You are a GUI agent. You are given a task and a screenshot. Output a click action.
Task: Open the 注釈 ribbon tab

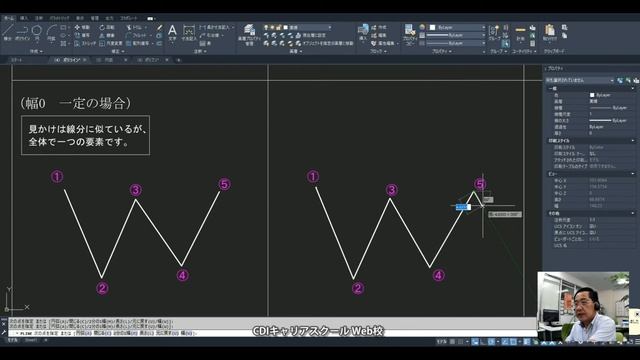click(39, 18)
